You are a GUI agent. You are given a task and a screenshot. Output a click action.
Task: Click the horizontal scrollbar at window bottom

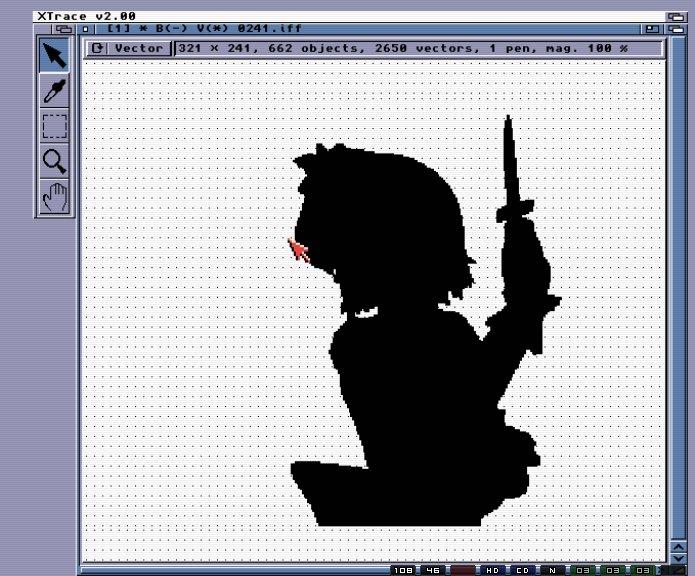[235, 570]
